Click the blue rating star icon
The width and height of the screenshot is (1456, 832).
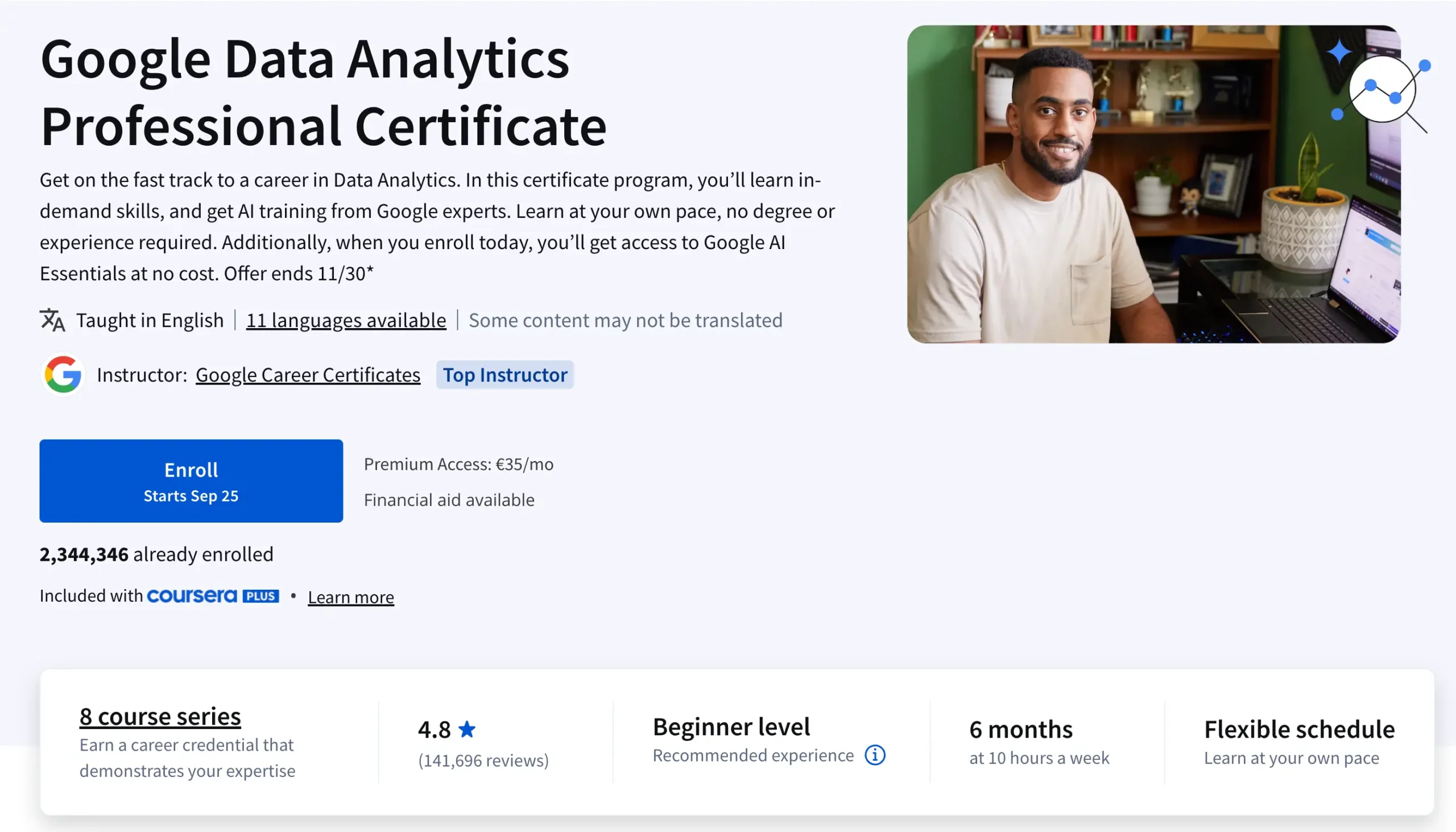pyautogui.click(x=467, y=729)
